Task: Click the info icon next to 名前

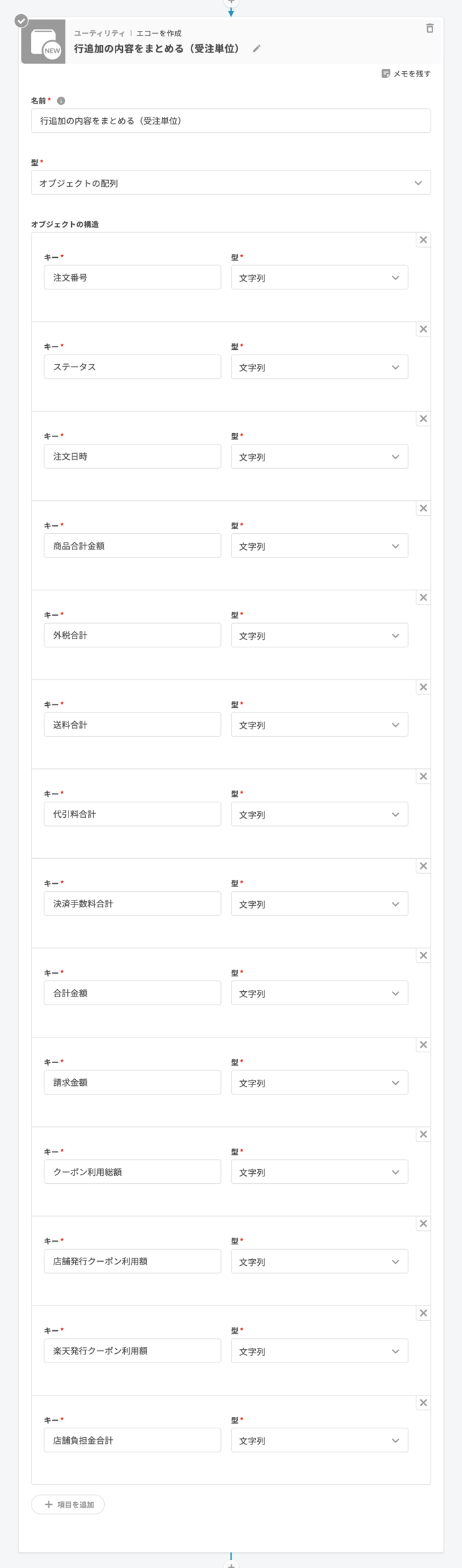Action: (61, 101)
